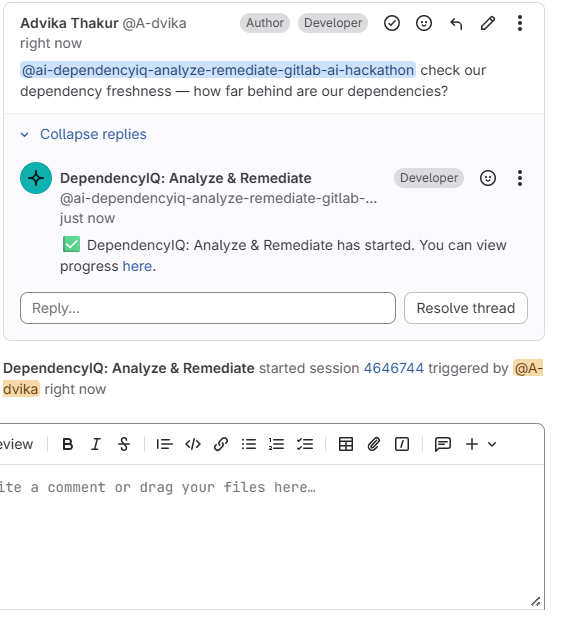
Task: Add a checklist in the editor
Action: click(305, 444)
